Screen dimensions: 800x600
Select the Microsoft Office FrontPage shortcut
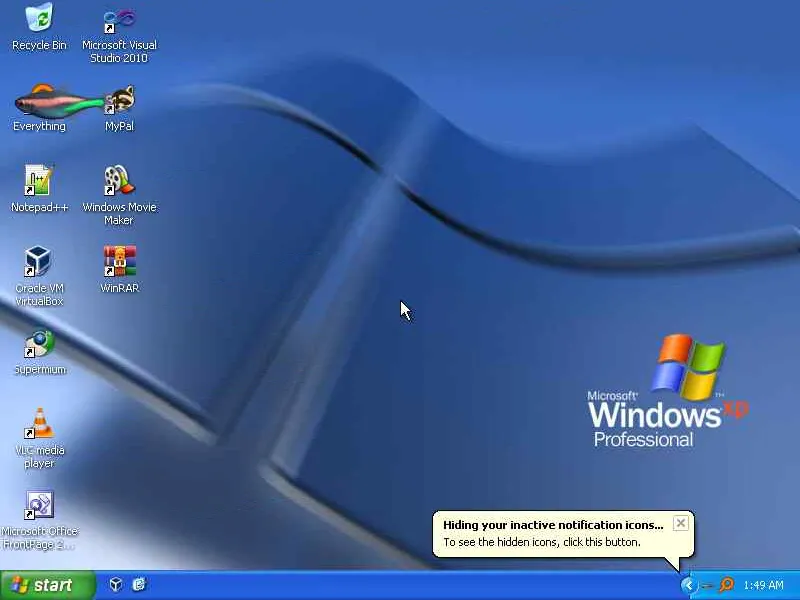pos(39,520)
